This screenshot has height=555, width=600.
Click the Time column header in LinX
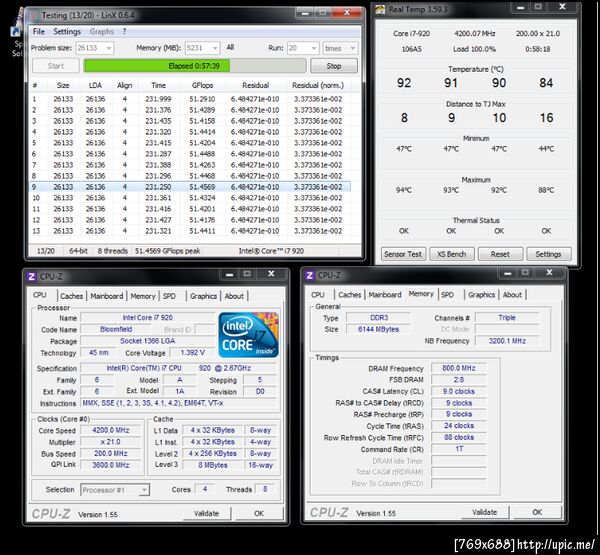[158, 86]
